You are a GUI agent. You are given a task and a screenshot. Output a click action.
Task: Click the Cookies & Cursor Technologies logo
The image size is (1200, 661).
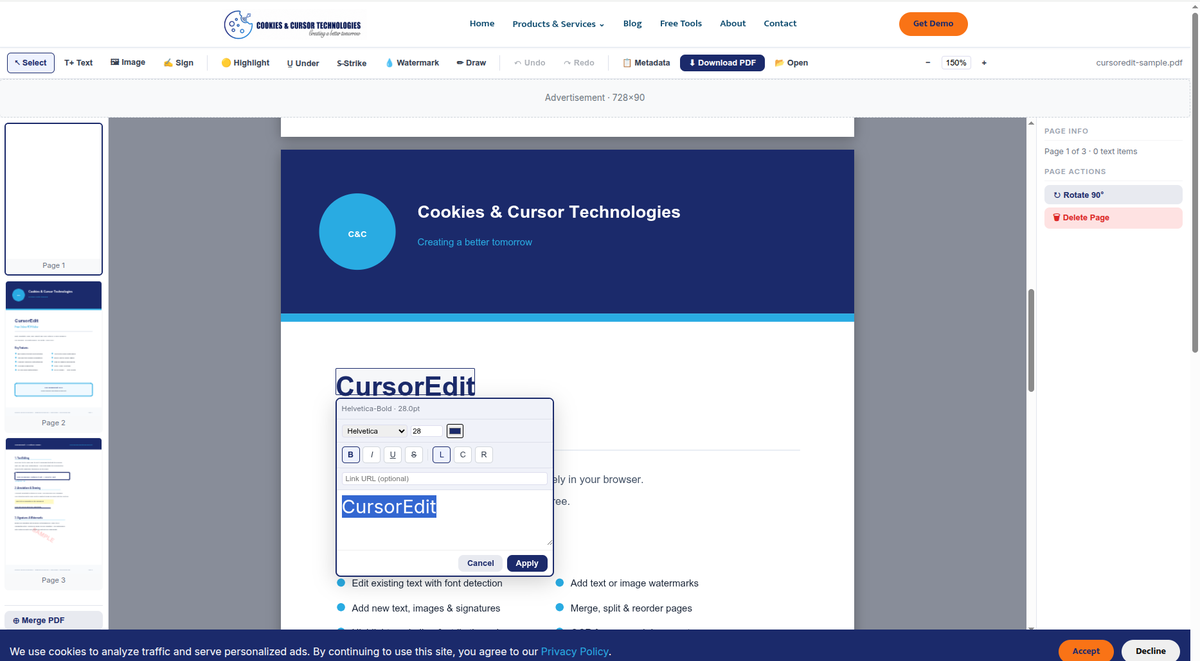(293, 24)
